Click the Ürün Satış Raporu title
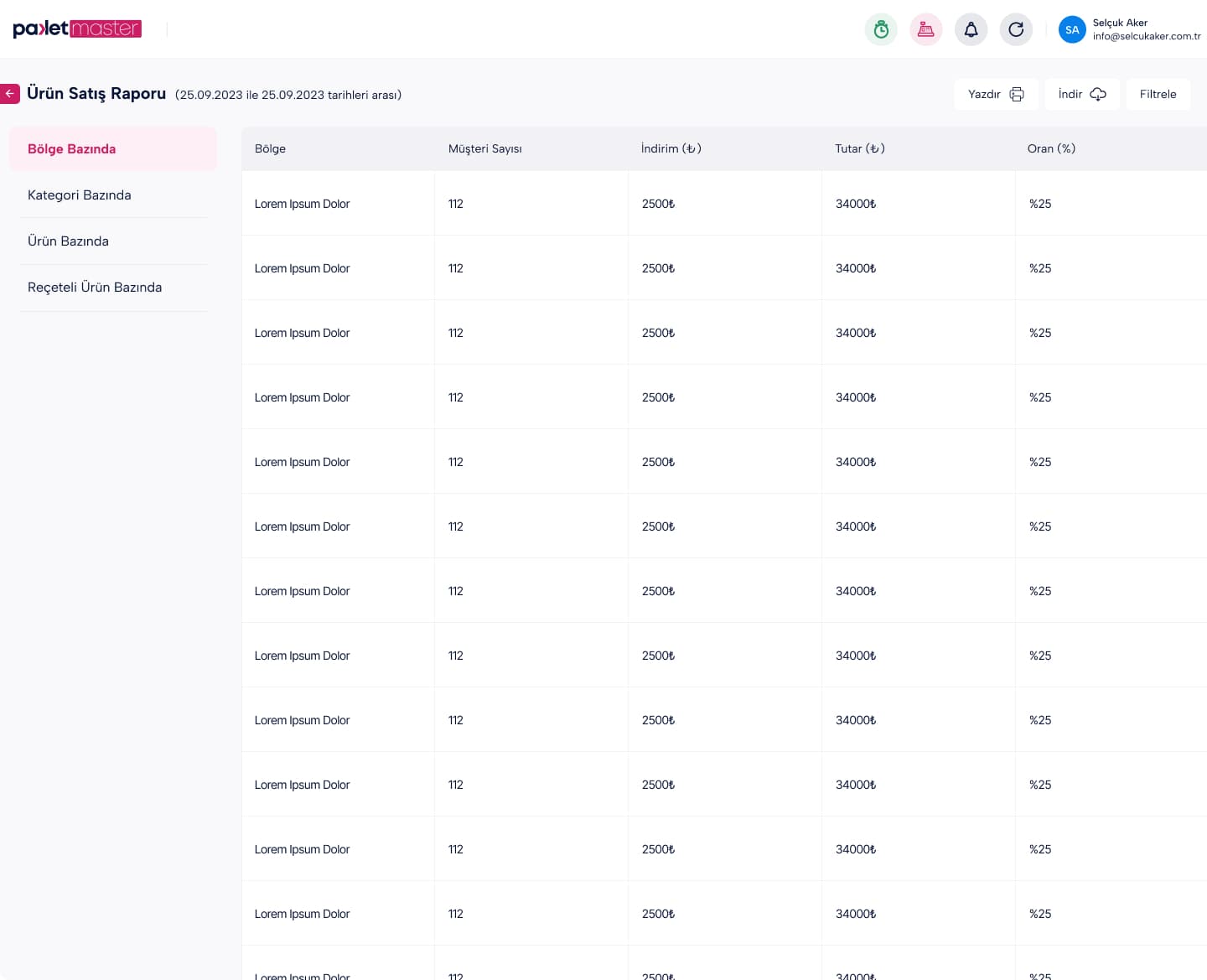The image size is (1207, 980). tap(96, 93)
